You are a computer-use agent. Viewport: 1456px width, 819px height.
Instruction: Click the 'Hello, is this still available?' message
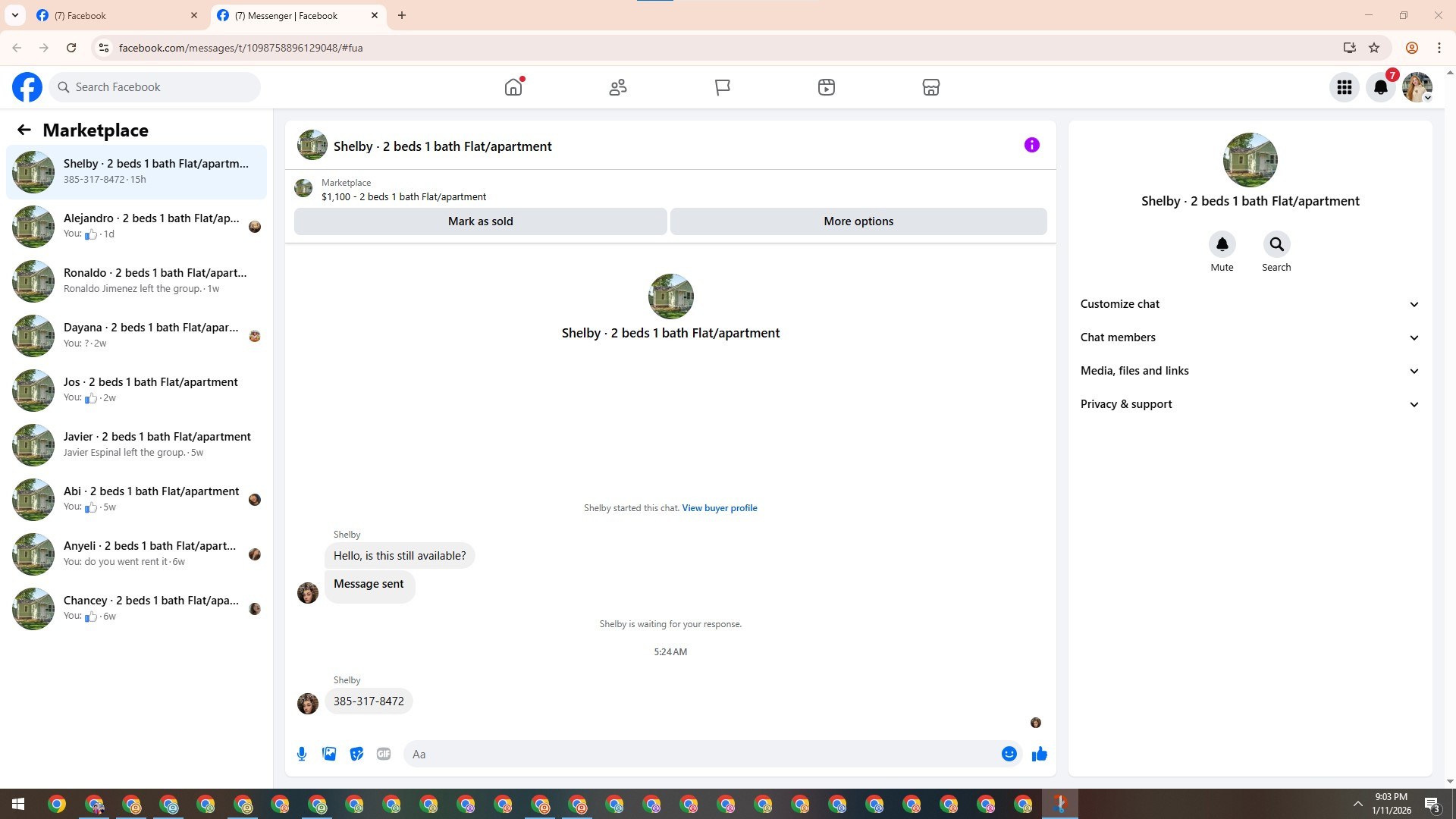pyautogui.click(x=400, y=556)
